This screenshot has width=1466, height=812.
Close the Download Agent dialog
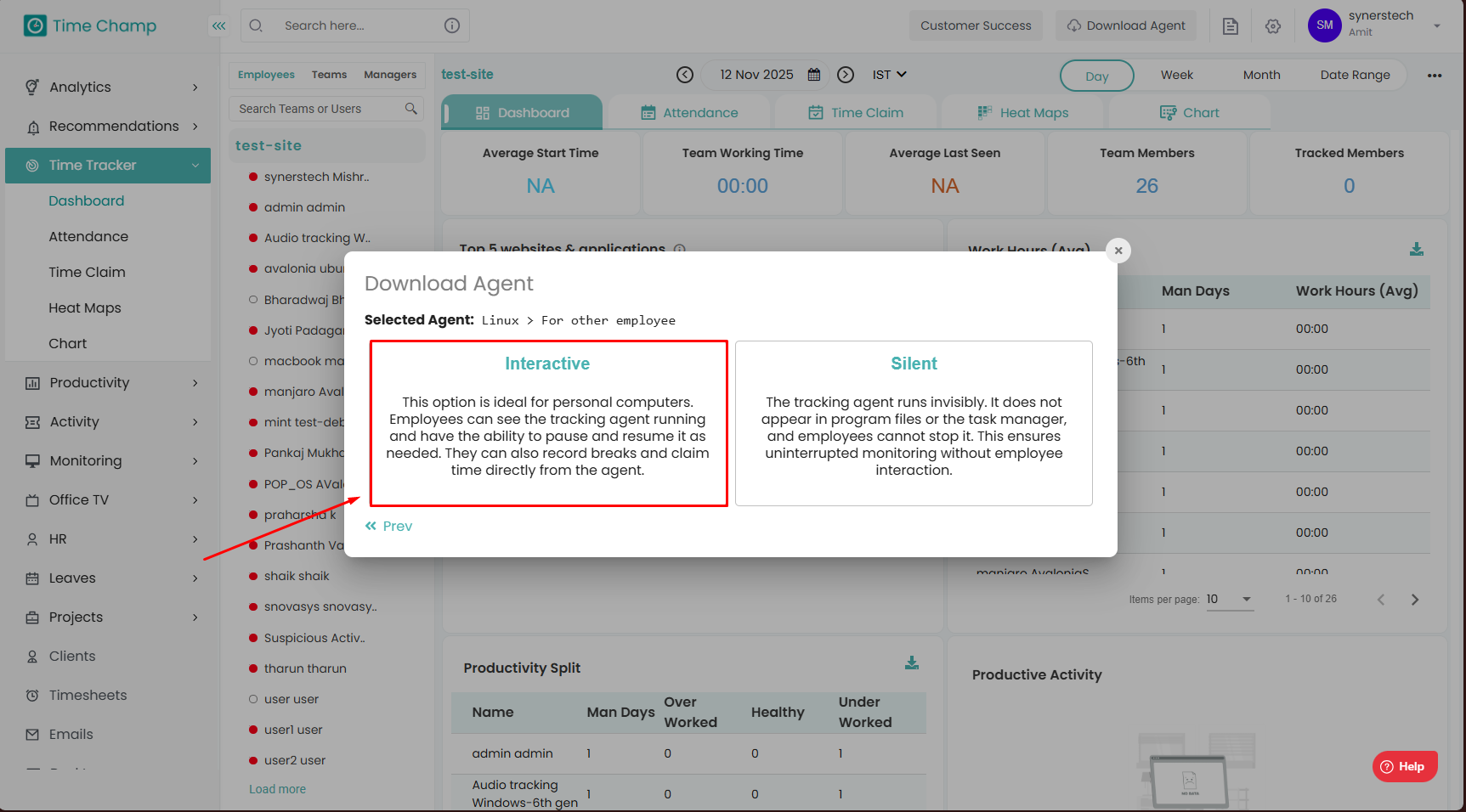tap(1118, 251)
